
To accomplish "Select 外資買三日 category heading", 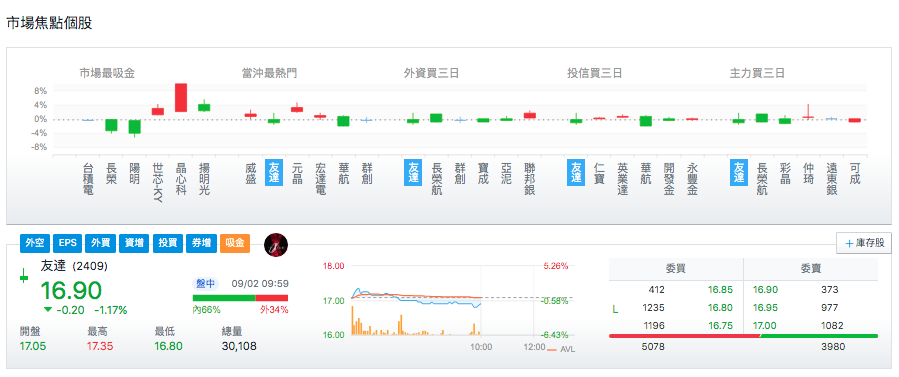I will click(x=432, y=73).
